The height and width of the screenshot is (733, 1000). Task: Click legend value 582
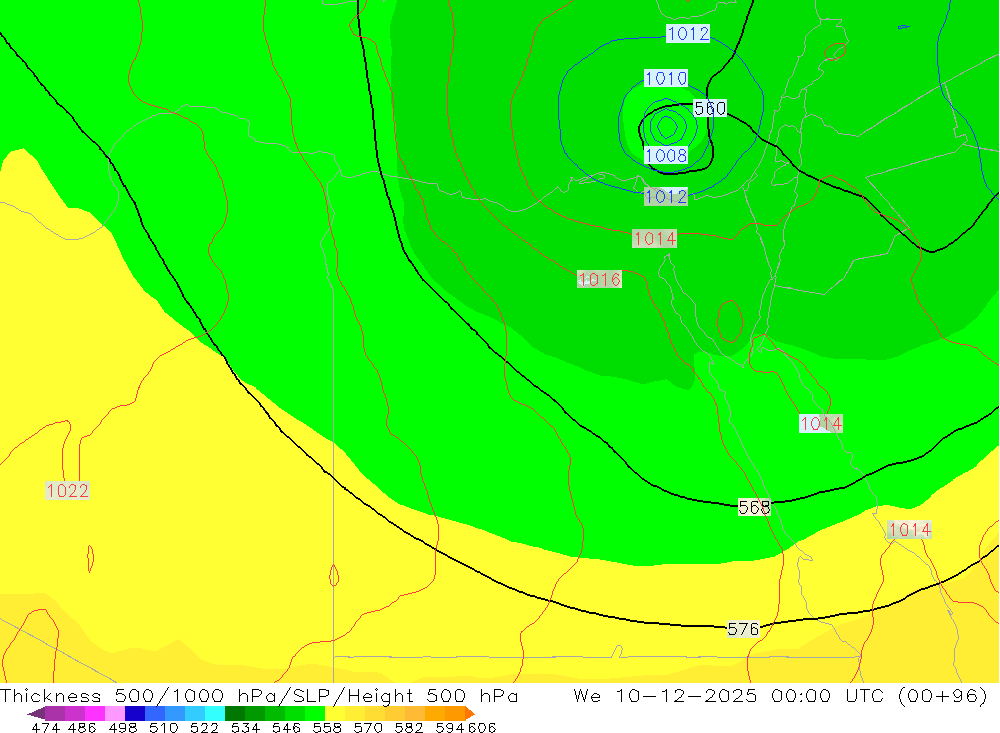tap(409, 727)
